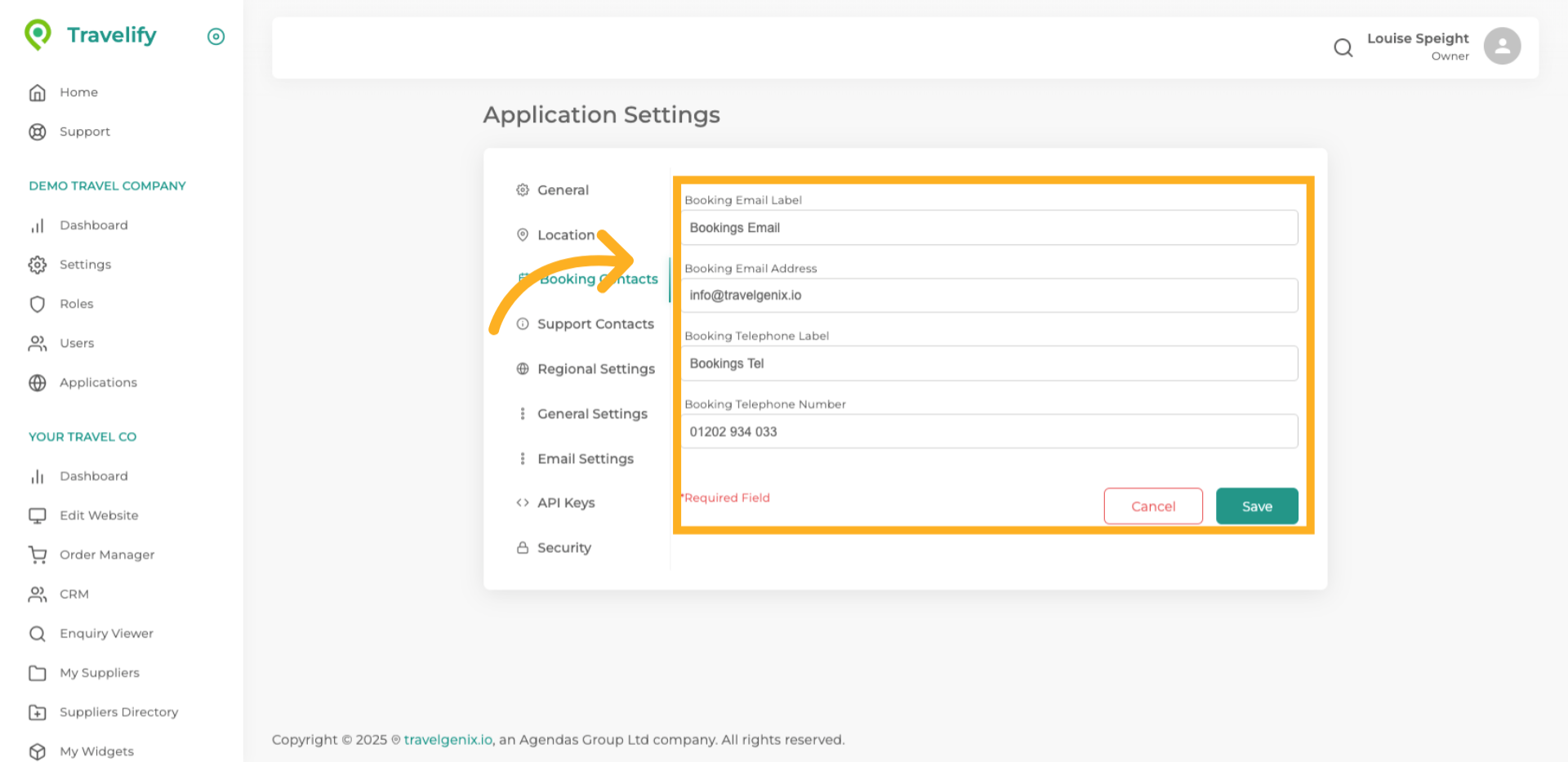This screenshot has width=1568, height=762.
Task: Click the search magnifier icon in header
Action: [x=1343, y=48]
